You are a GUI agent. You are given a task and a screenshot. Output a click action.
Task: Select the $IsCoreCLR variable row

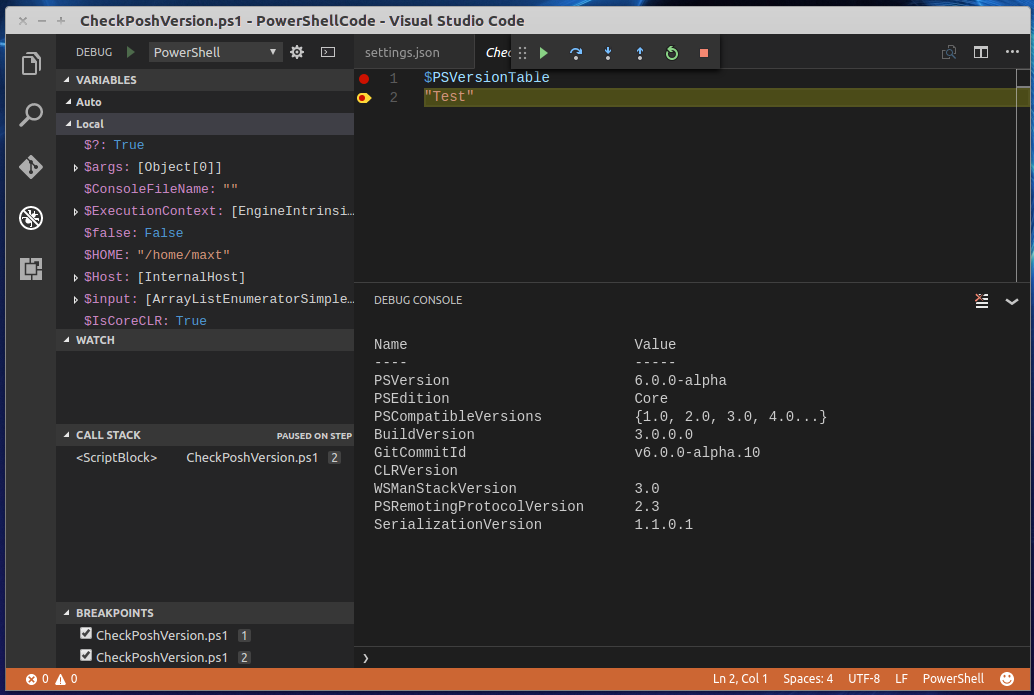point(205,320)
